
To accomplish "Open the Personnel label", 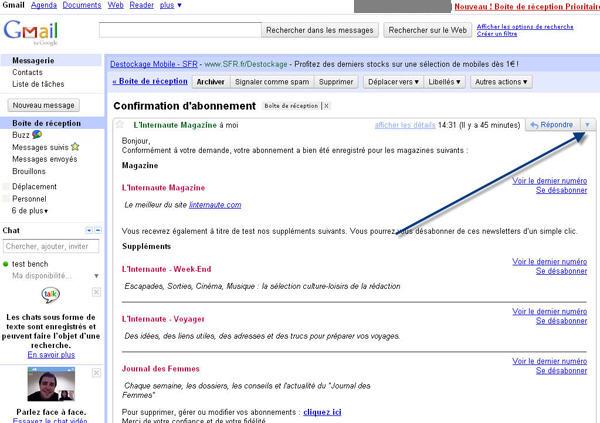I will pos(29,199).
